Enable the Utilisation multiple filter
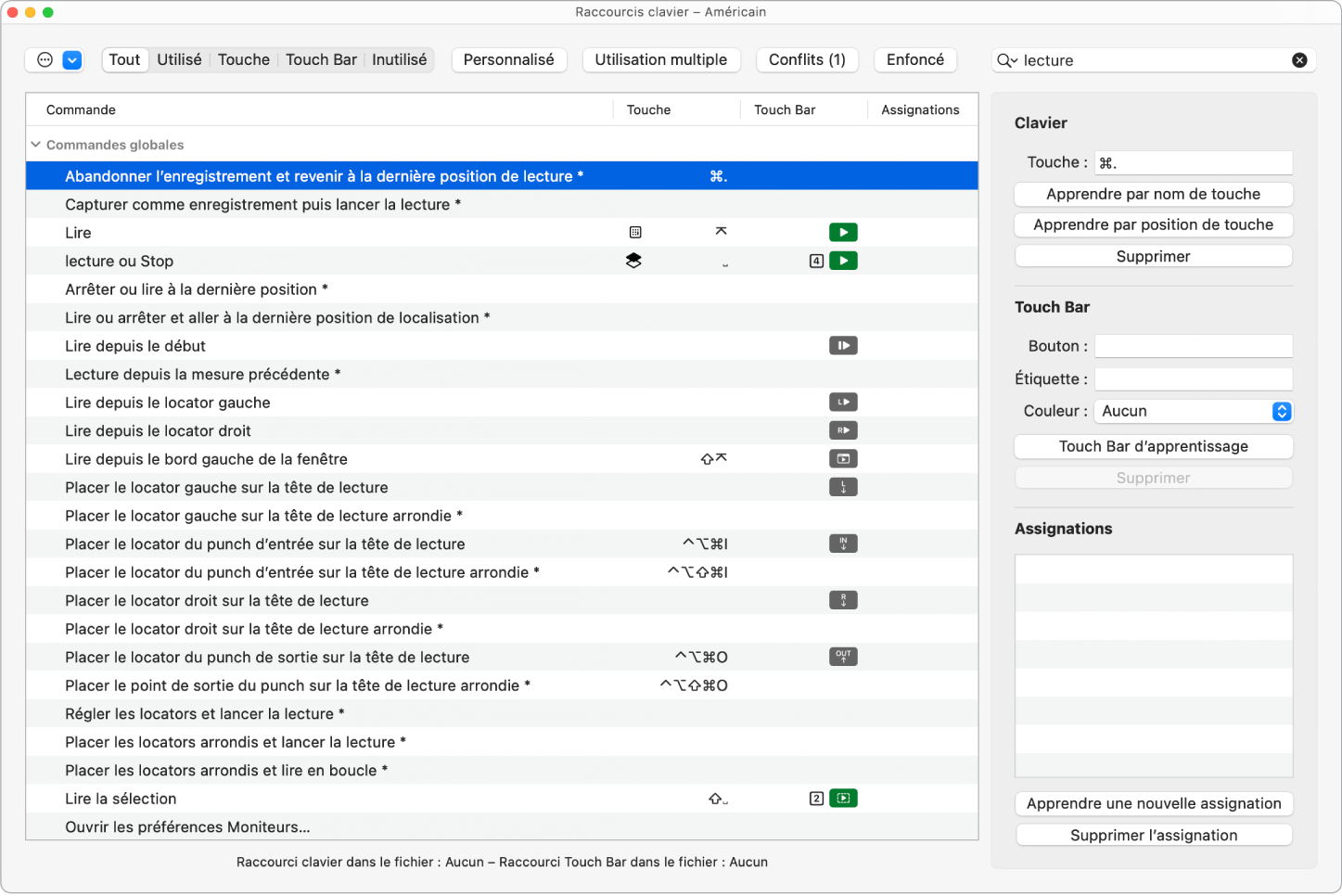This screenshot has height=896, width=1342. click(660, 59)
